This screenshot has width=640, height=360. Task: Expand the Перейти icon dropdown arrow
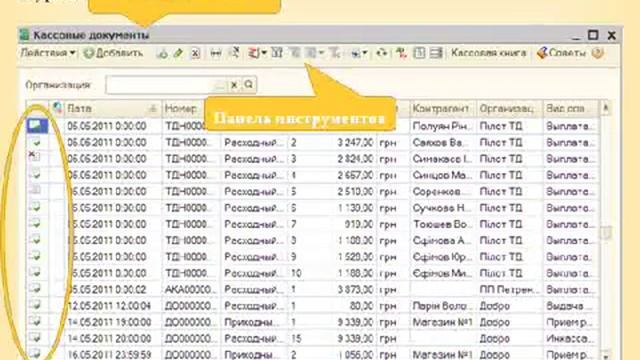coord(365,53)
